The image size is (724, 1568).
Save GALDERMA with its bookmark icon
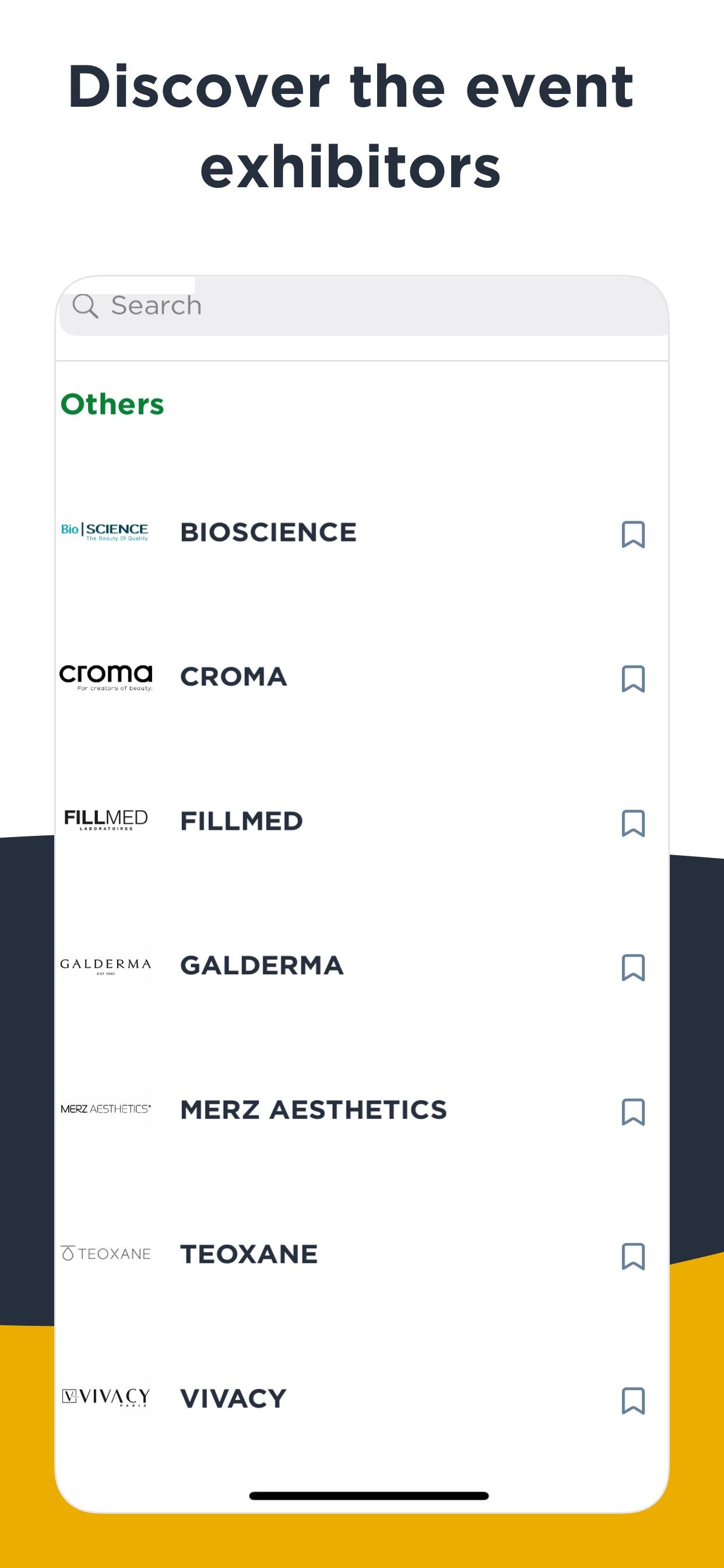[x=632, y=967]
